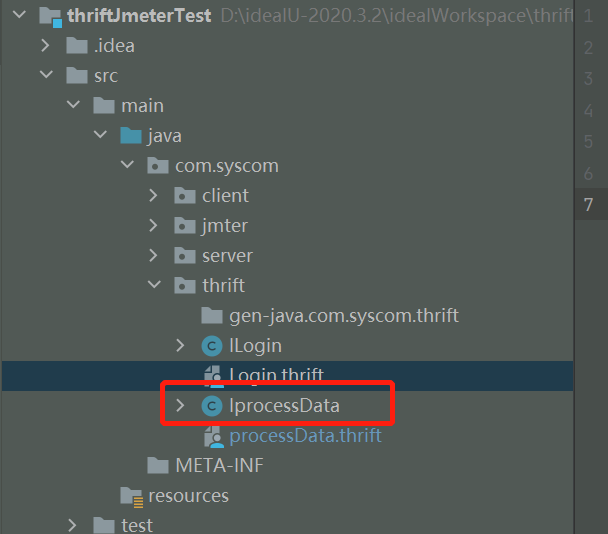Select the jmter package label

coord(225,226)
